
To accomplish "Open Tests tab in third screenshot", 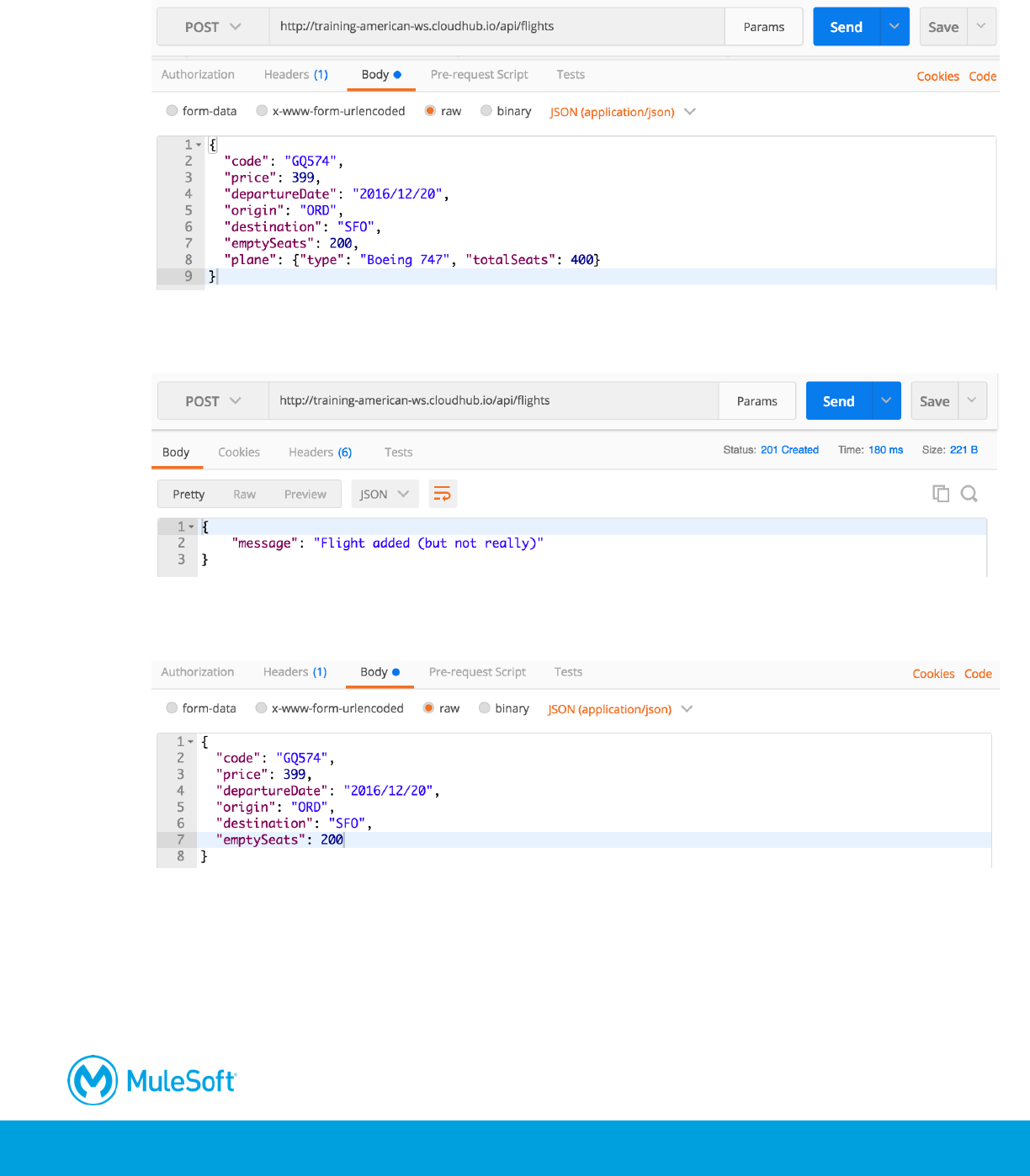I will pos(568,671).
